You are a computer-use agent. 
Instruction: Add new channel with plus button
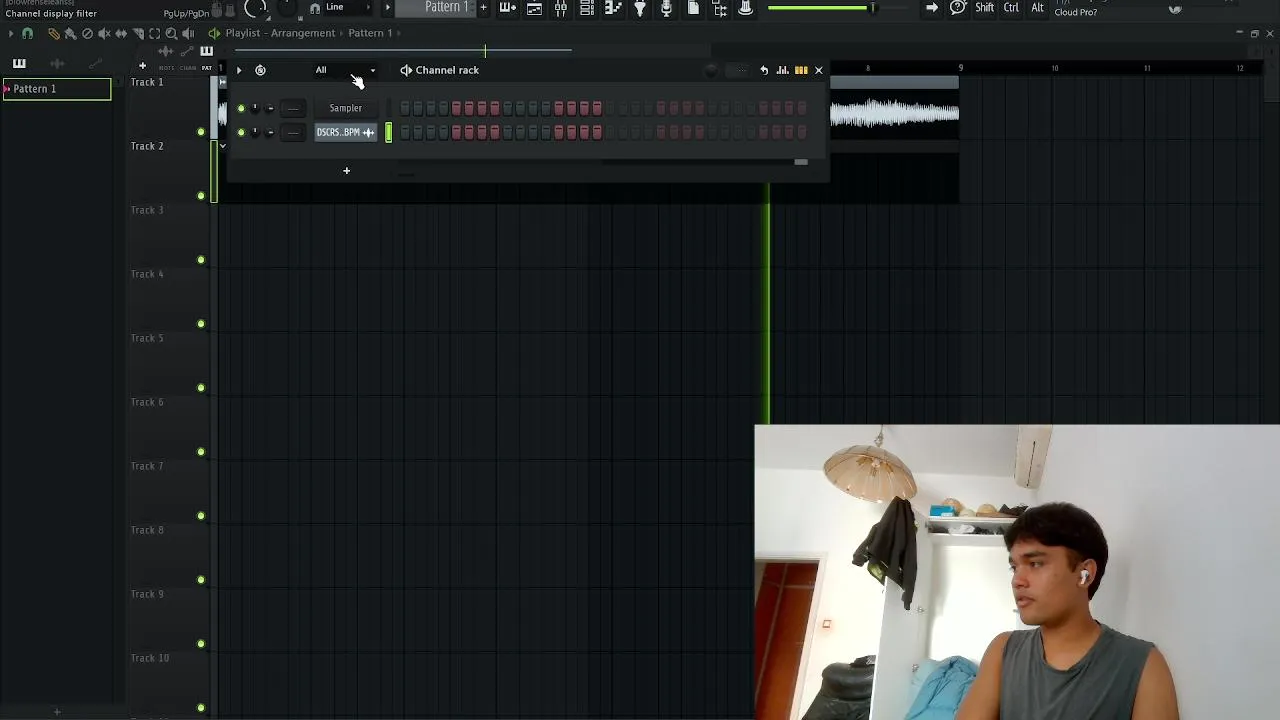tap(347, 171)
